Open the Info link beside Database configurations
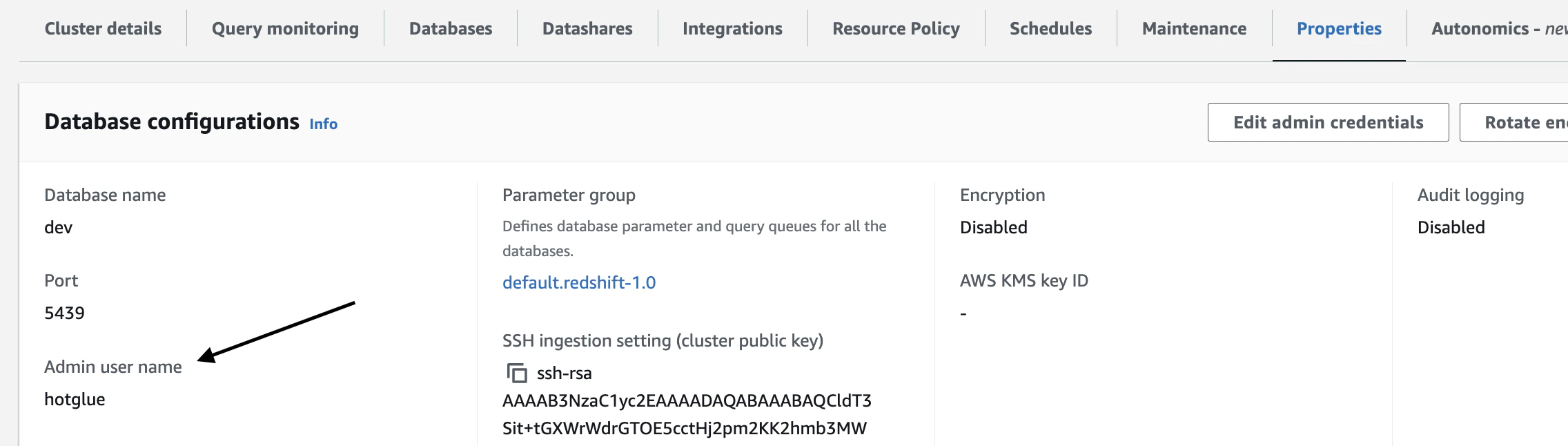Screen dimensions: 1568x446 coord(323,124)
